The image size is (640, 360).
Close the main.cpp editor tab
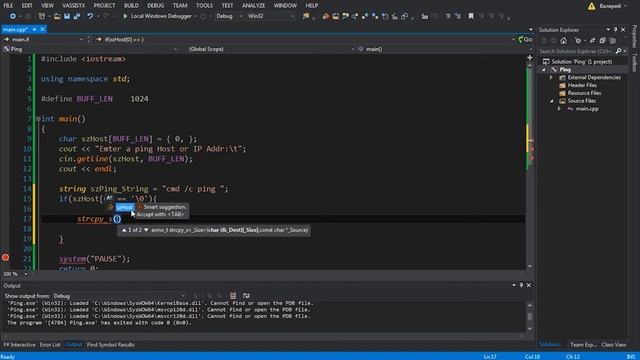point(42,29)
